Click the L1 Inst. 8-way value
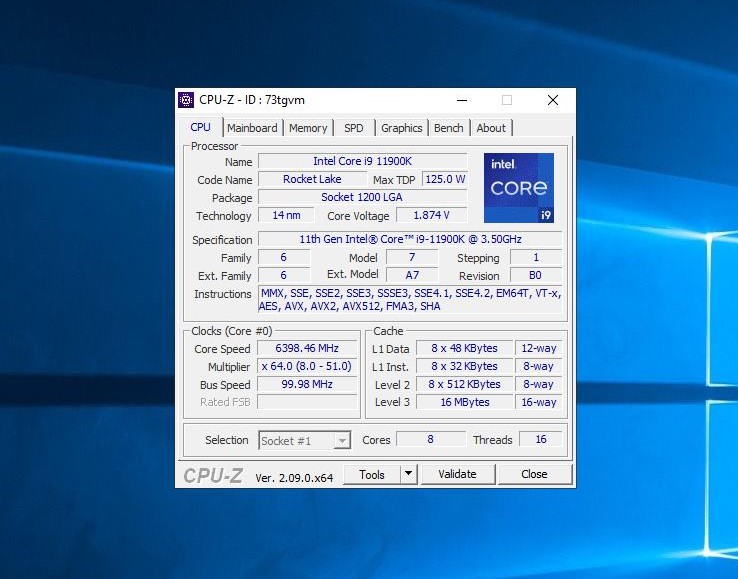 [x=538, y=366]
